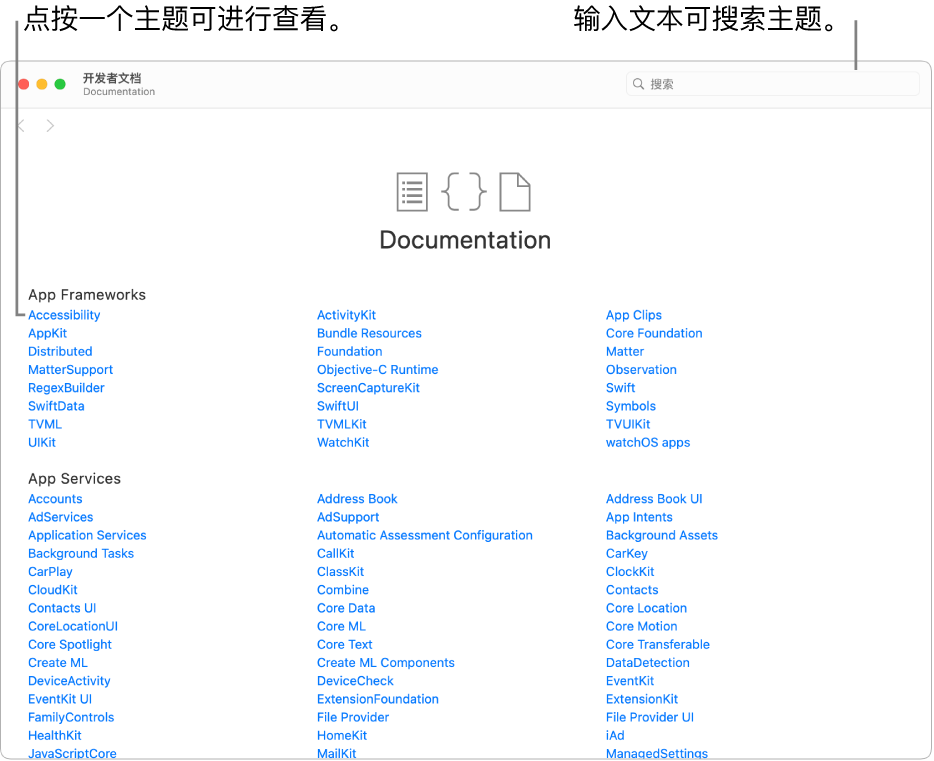
Task: Select the File Provider link
Action: coord(353,718)
